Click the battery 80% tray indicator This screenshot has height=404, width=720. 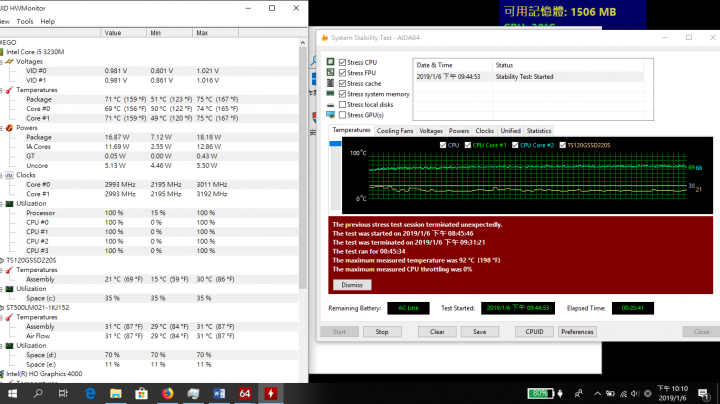pos(540,393)
